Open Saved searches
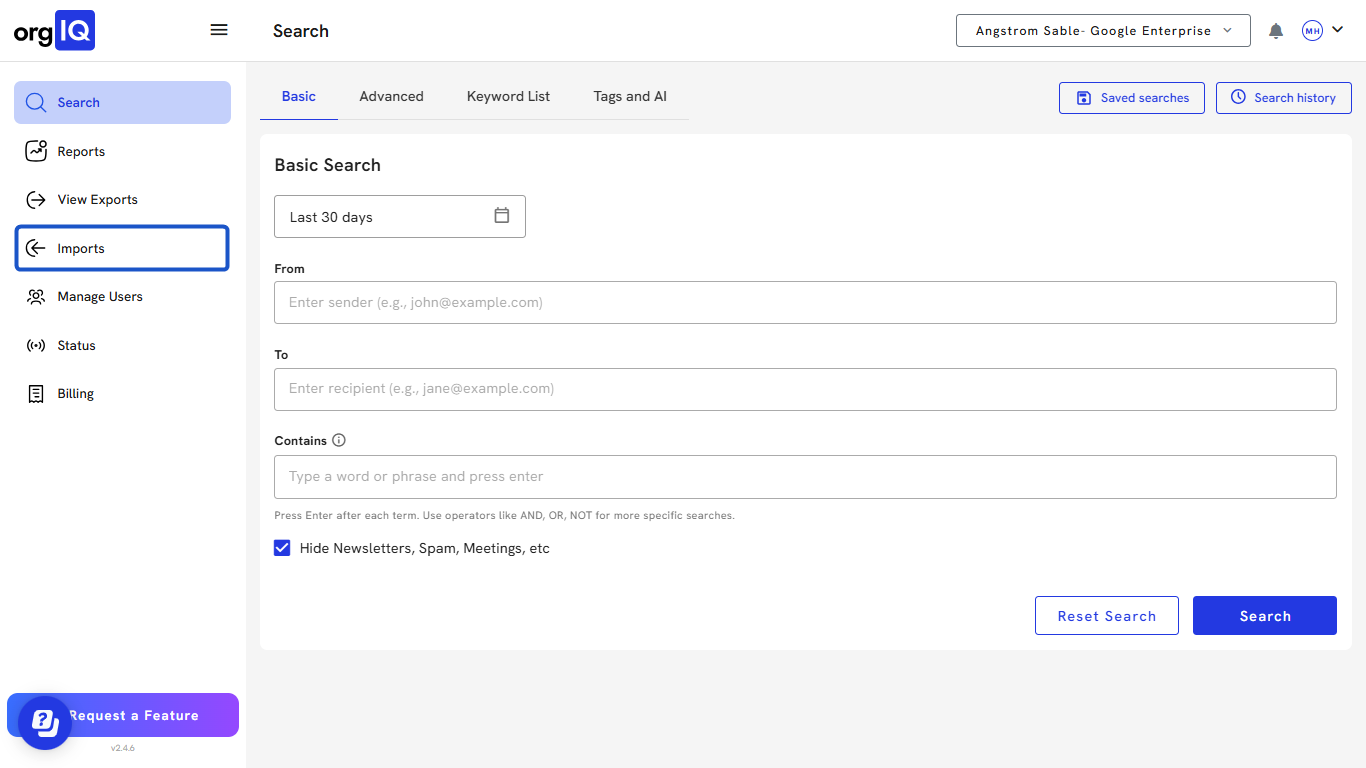This screenshot has height=768, width=1366. pyautogui.click(x=1131, y=98)
